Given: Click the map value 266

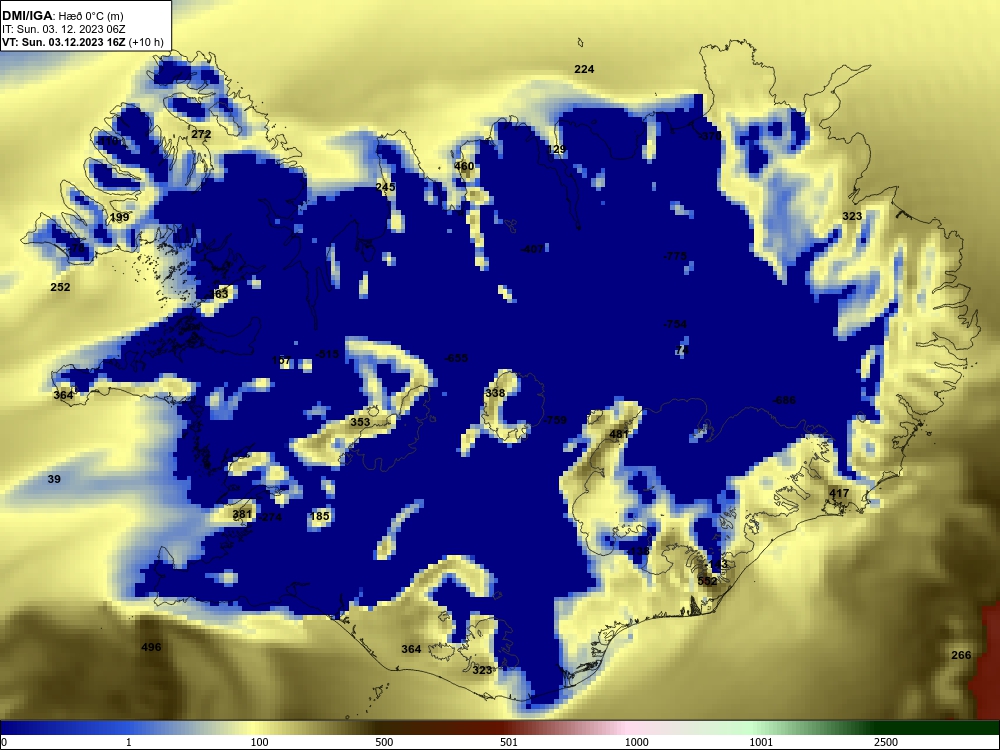Looking at the screenshot, I should [x=961, y=655].
